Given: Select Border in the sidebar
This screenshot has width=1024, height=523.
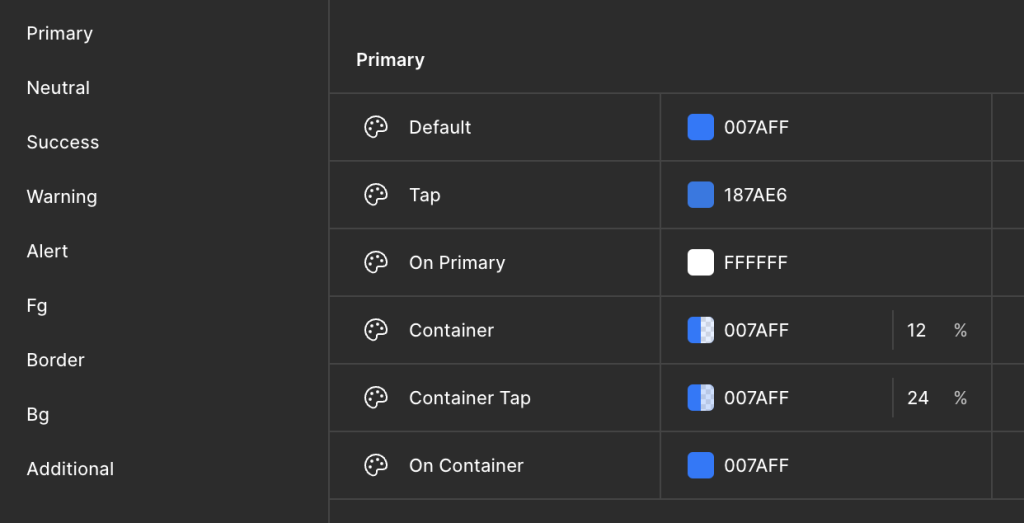Looking at the screenshot, I should pyautogui.click(x=56, y=360).
